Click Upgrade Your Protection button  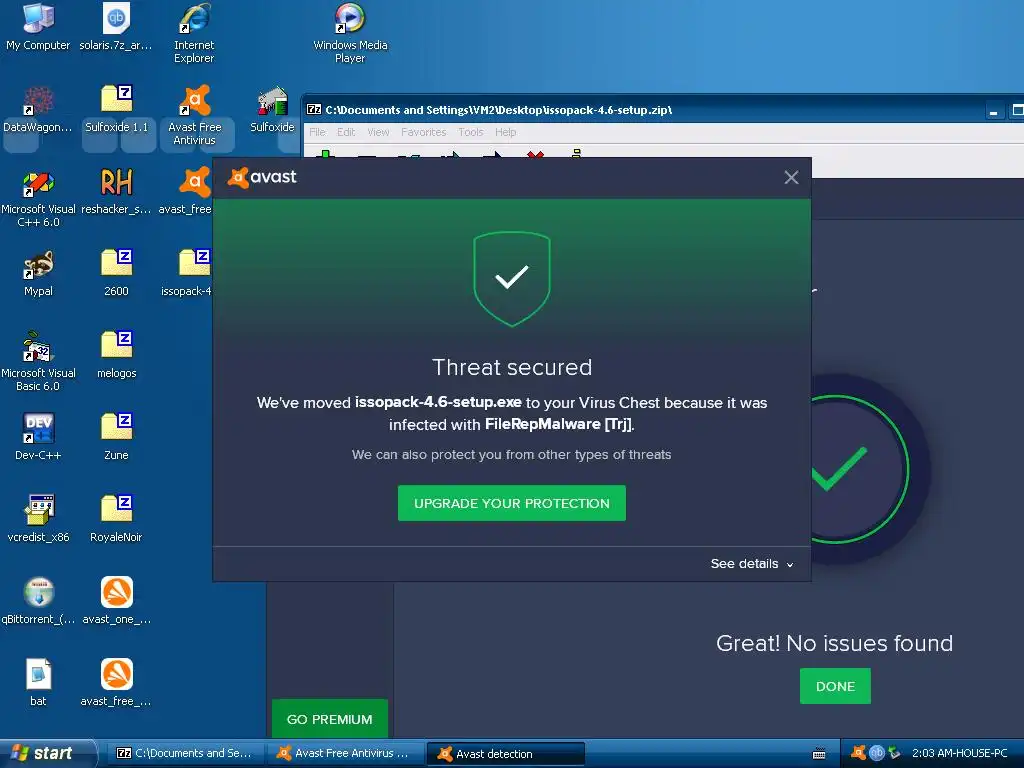(512, 503)
